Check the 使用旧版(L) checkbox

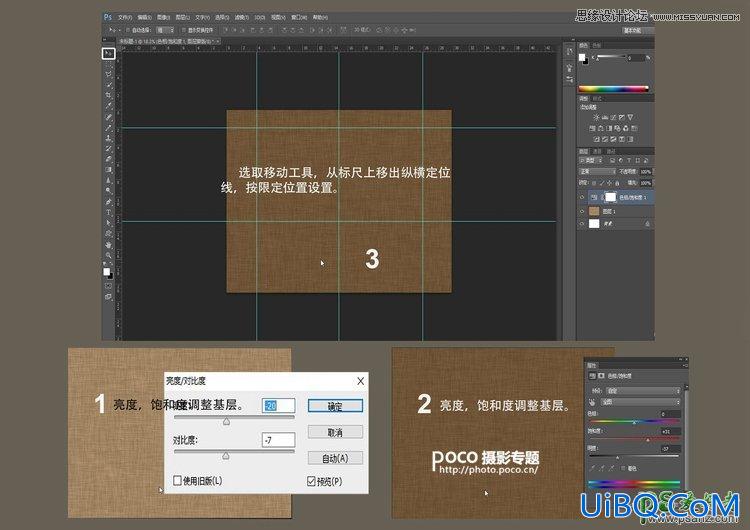click(177, 480)
